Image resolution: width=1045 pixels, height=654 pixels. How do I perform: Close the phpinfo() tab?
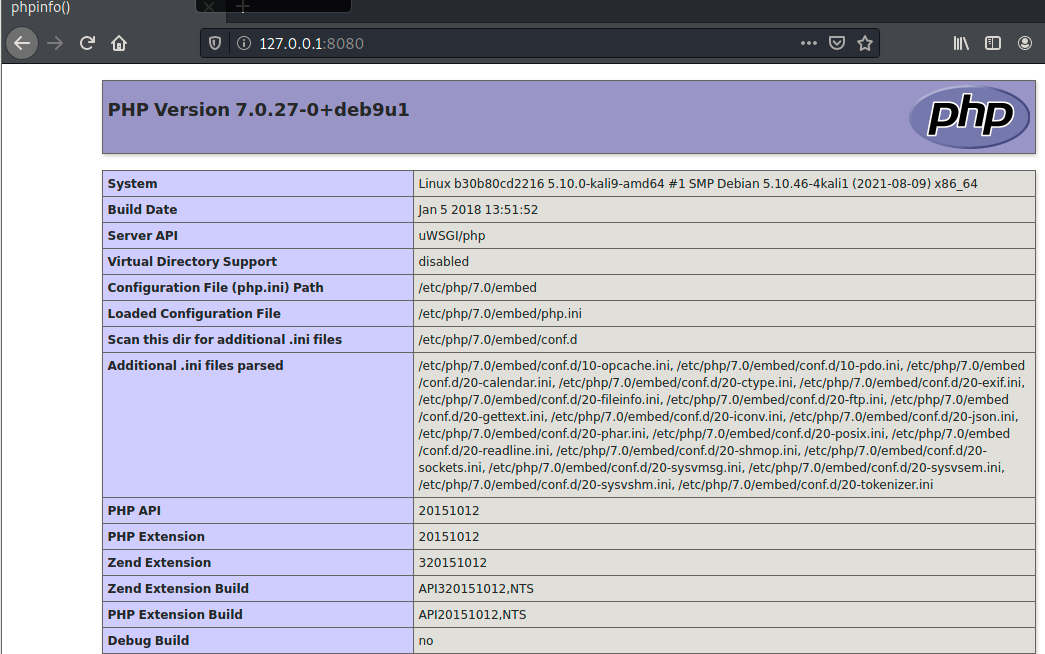click(208, 8)
